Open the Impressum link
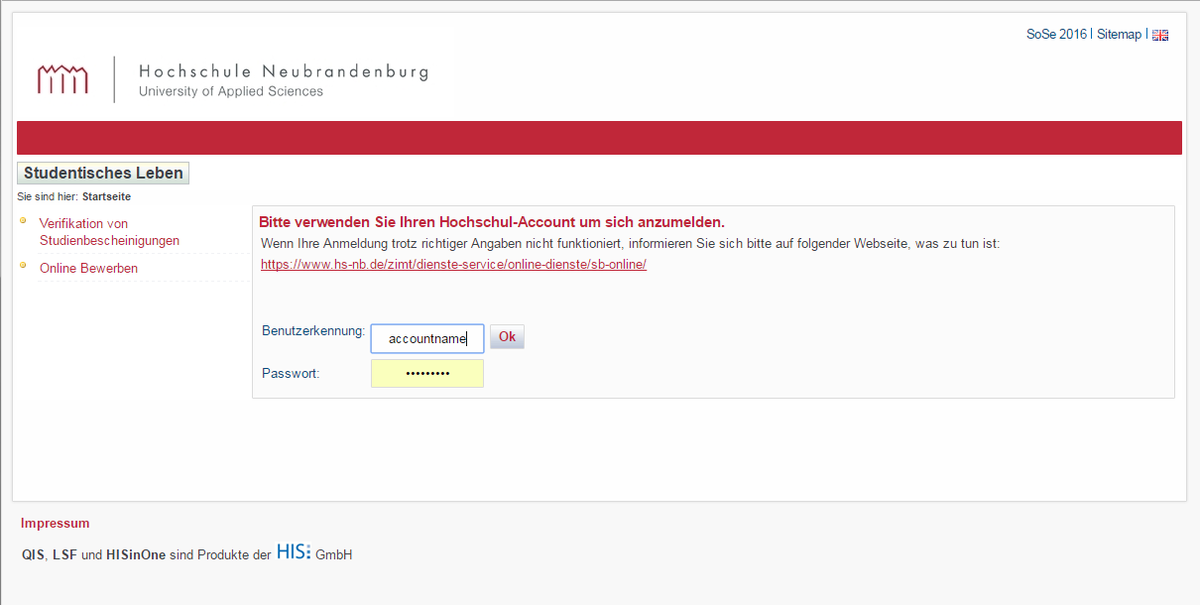Screen dimensions: 1200x605 55,523
